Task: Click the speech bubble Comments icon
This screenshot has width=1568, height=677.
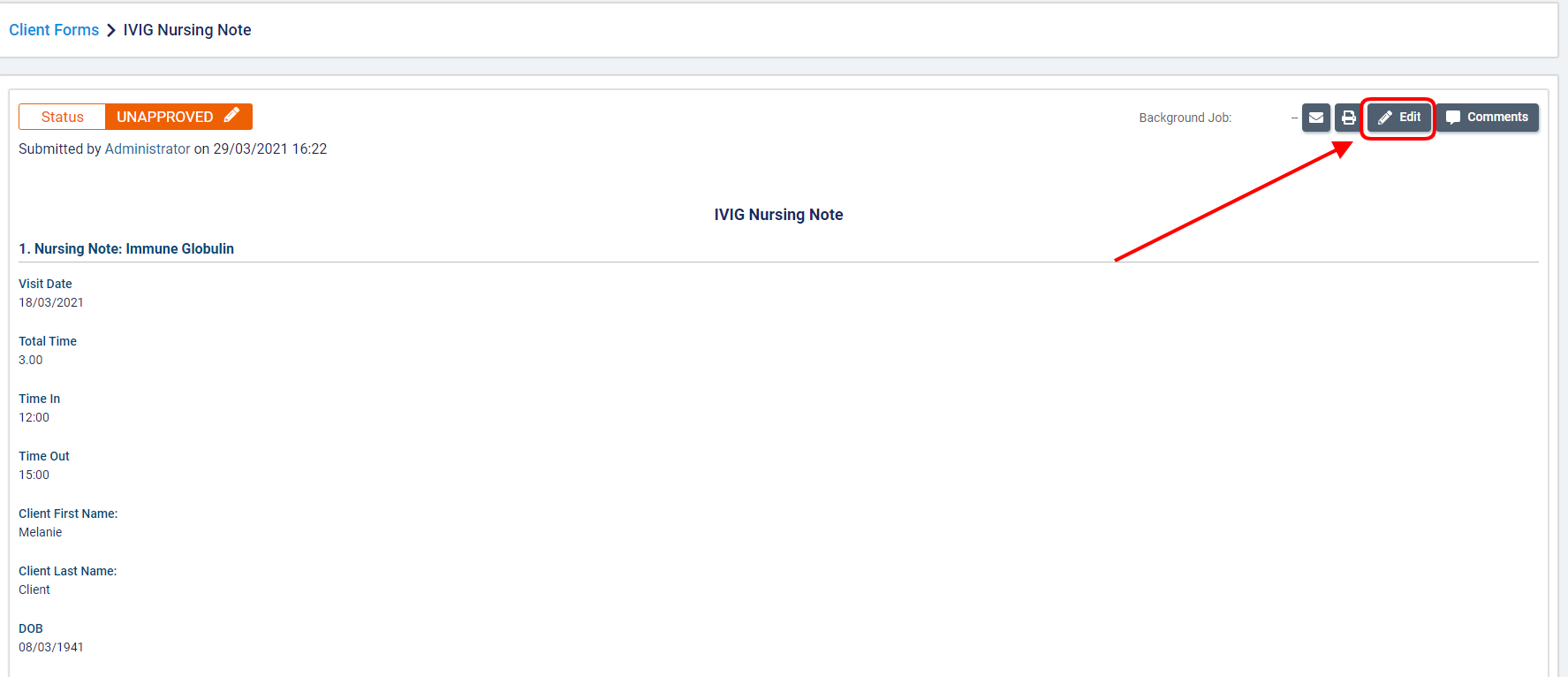Action: pos(1453,118)
